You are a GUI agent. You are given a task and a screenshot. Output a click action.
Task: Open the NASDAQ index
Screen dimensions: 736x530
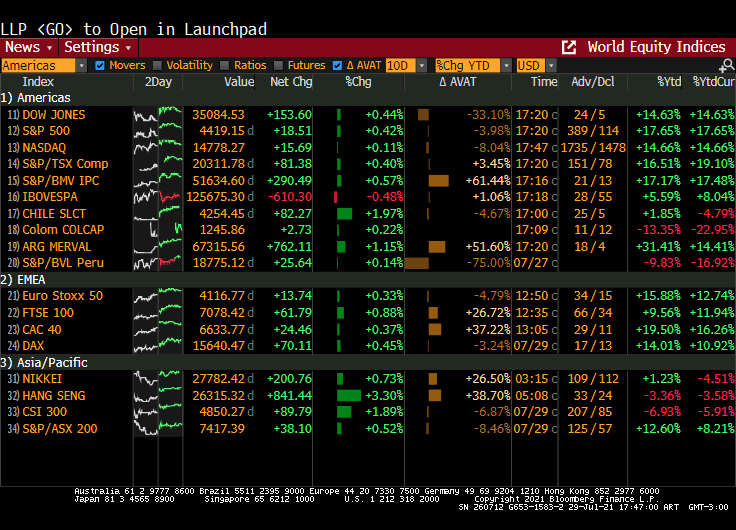[x=44, y=147]
